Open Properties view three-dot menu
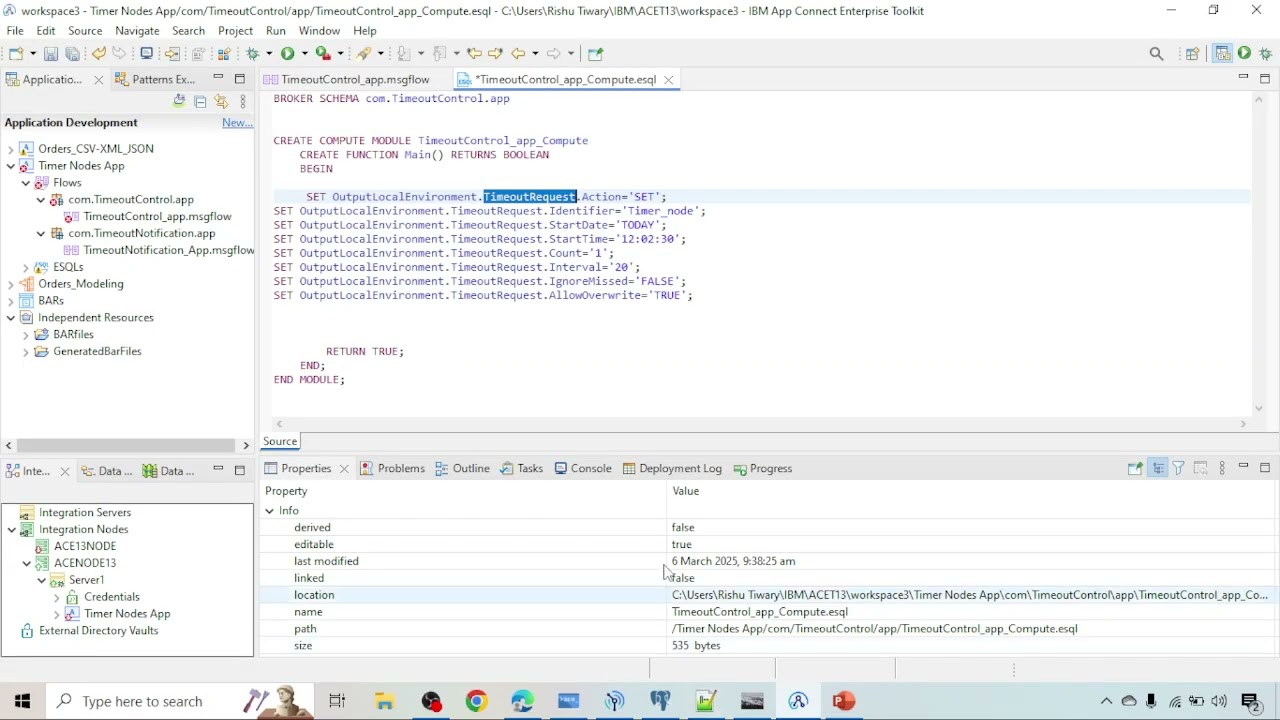 pos(1221,468)
